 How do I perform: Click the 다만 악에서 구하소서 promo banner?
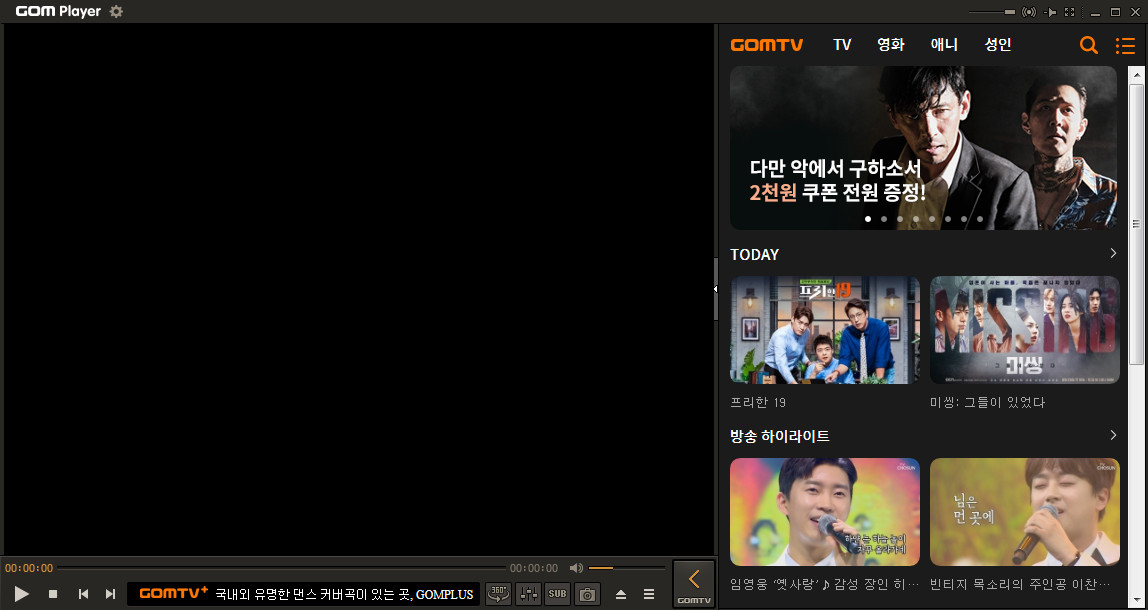pos(923,148)
